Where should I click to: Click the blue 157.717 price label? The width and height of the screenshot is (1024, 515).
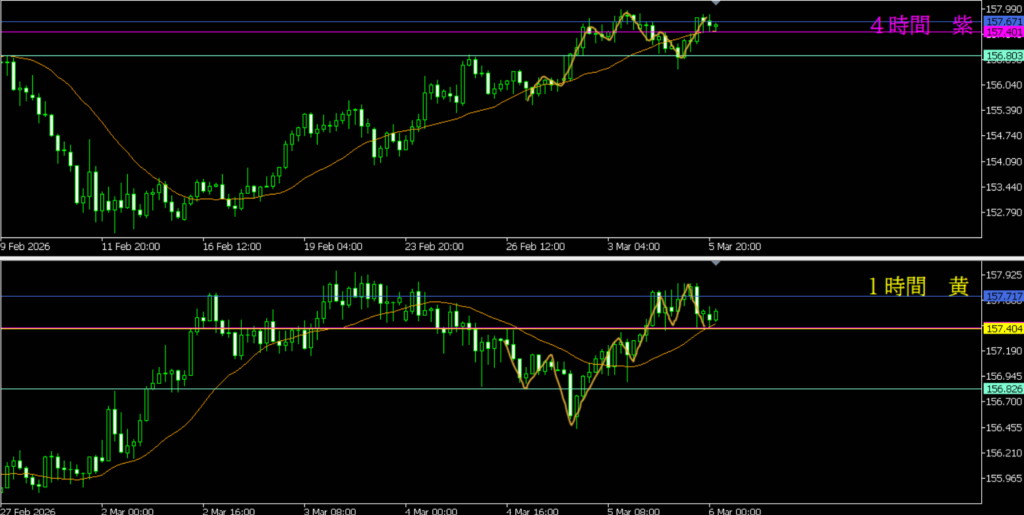tap(1003, 297)
